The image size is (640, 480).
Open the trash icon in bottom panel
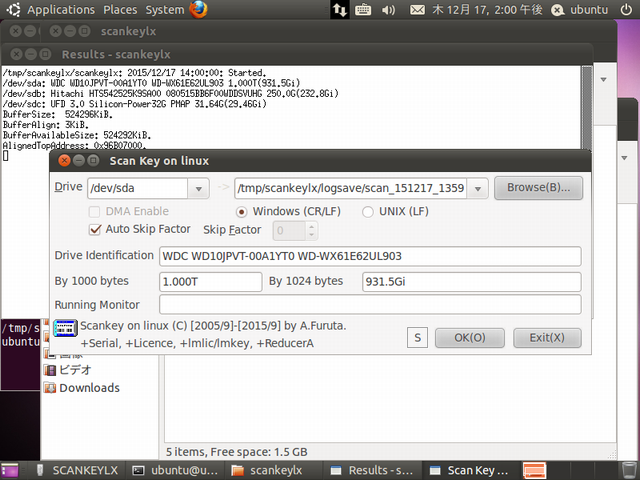(x=629, y=470)
